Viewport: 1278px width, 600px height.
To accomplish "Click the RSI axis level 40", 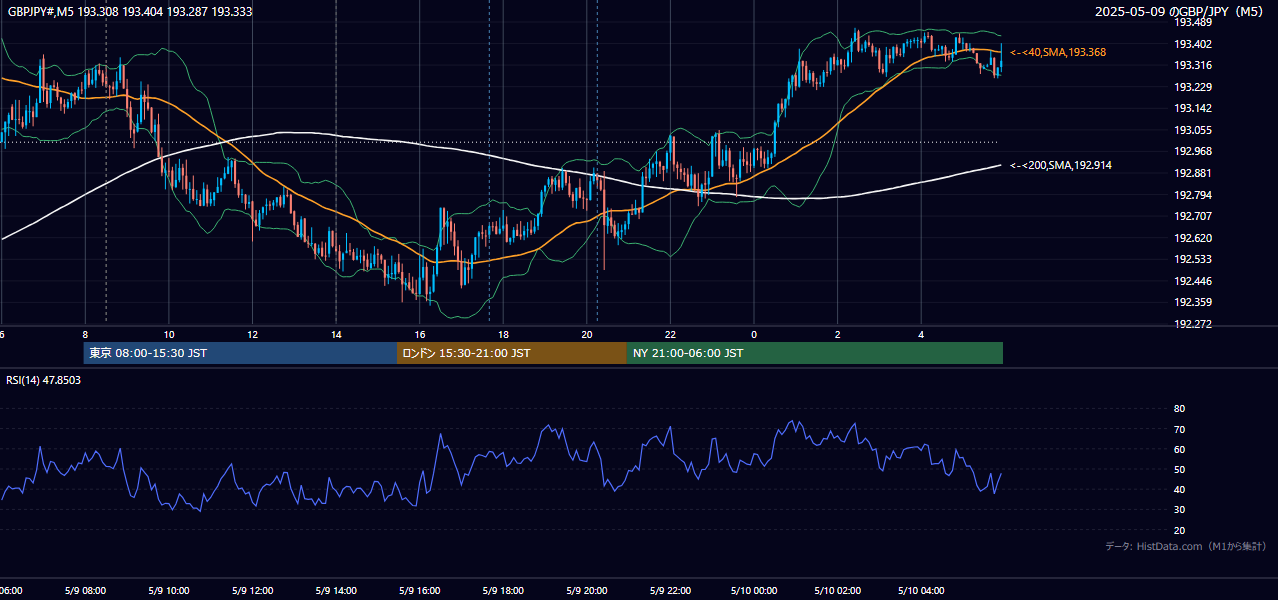I will (1180, 489).
